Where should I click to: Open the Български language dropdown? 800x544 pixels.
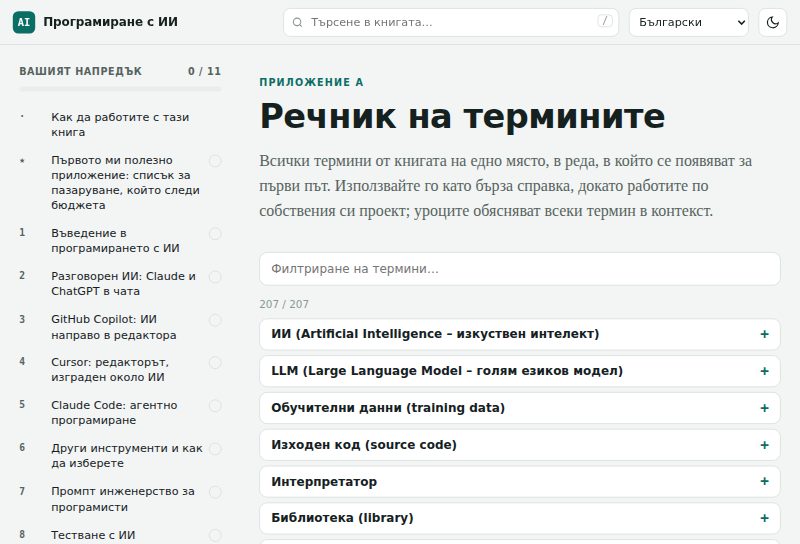[689, 22]
